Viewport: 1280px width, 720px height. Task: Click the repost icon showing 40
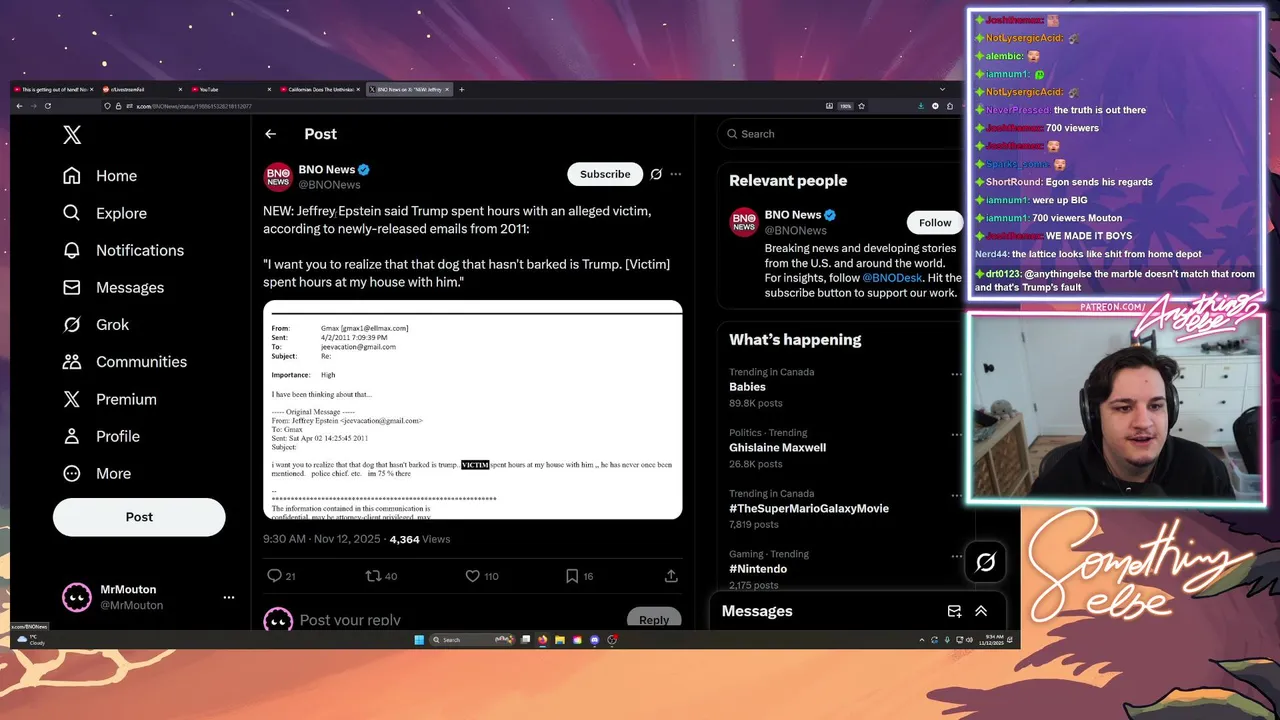click(x=373, y=576)
